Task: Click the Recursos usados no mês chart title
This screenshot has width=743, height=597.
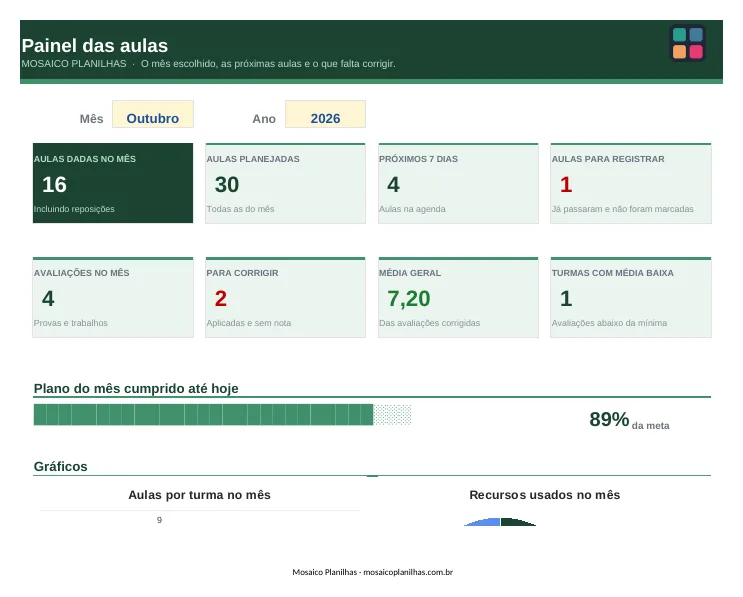Action: click(544, 495)
